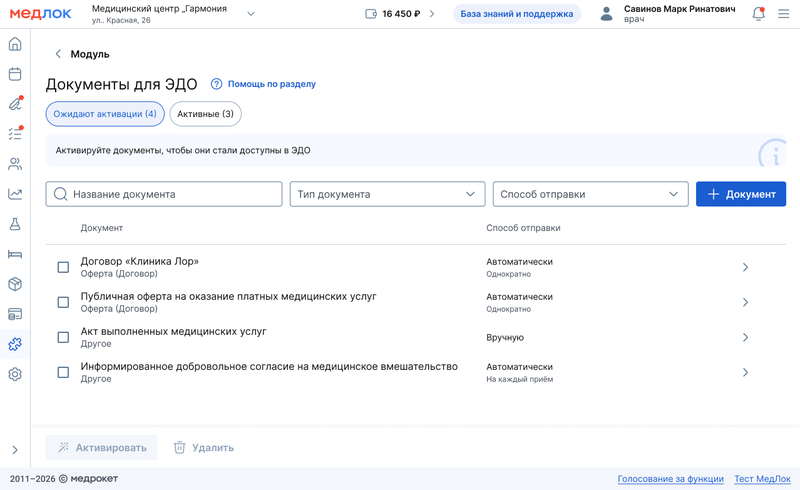Go back with arrow next to Модуль
800x490 pixels.
[58, 54]
